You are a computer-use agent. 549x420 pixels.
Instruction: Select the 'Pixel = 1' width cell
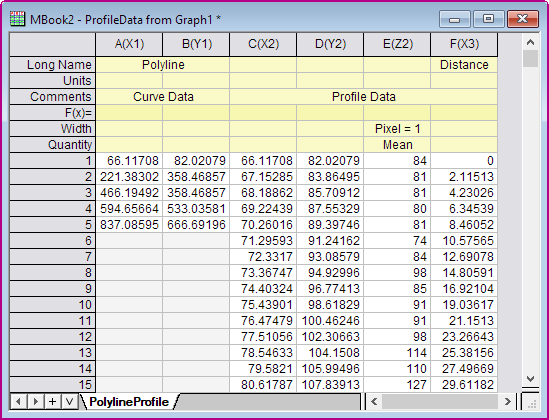397,129
